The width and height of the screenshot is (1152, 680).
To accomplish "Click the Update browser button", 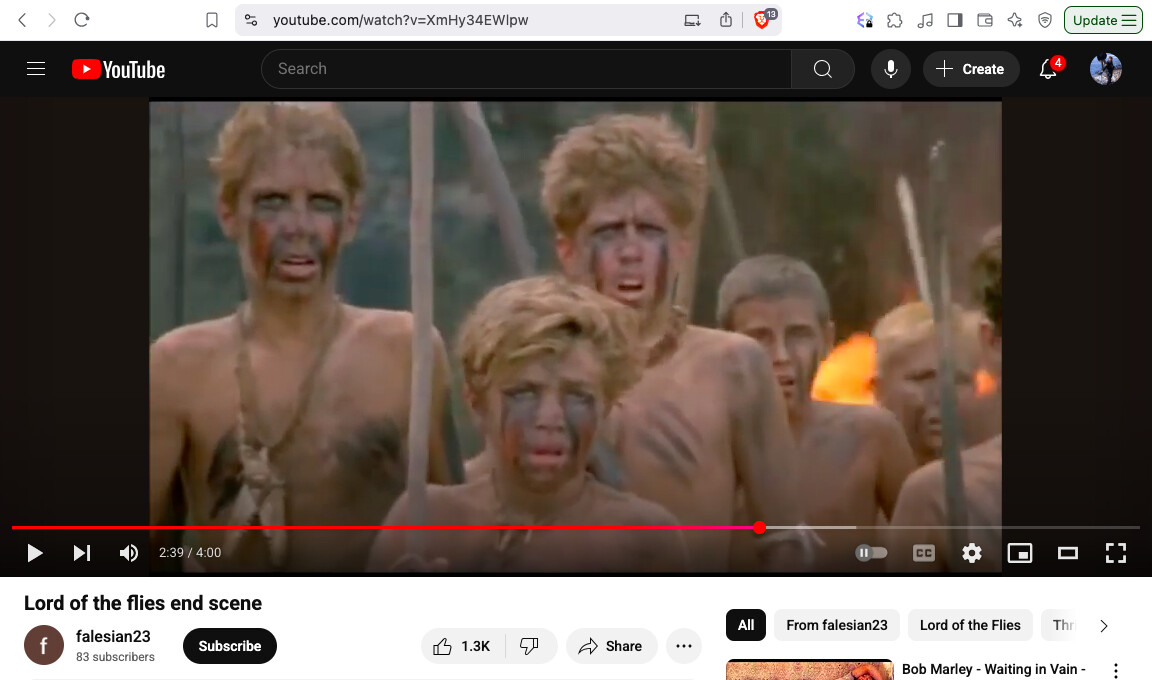I will click(1103, 20).
